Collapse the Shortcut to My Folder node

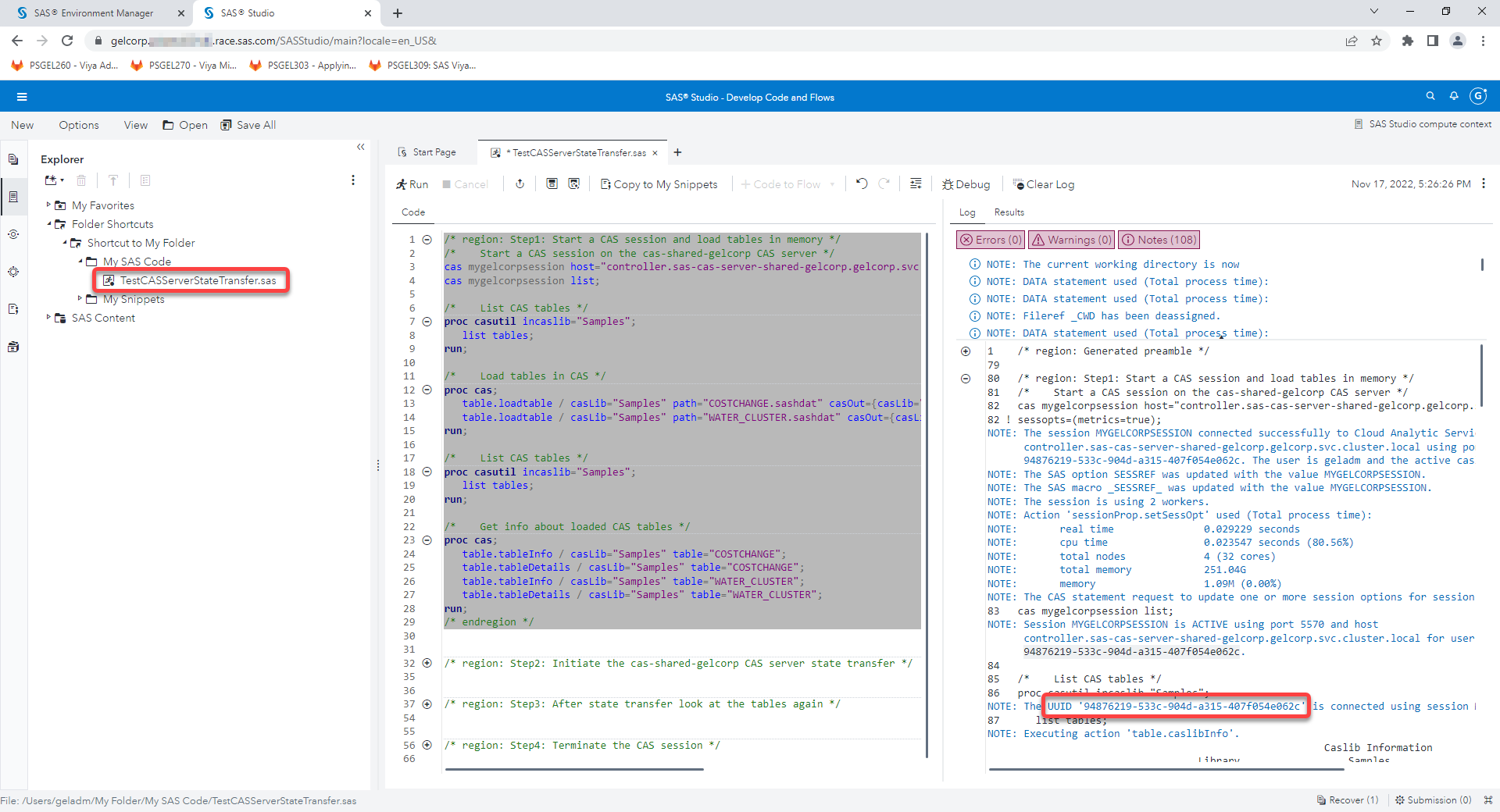tap(64, 242)
